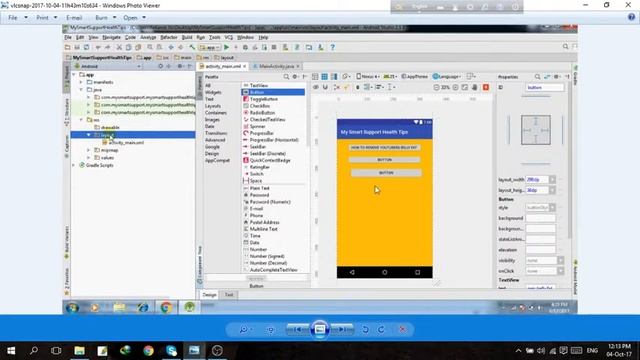This screenshot has height=360, width=640.
Task: Expand the mipmap folder arrow
Action: tap(88, 150)
